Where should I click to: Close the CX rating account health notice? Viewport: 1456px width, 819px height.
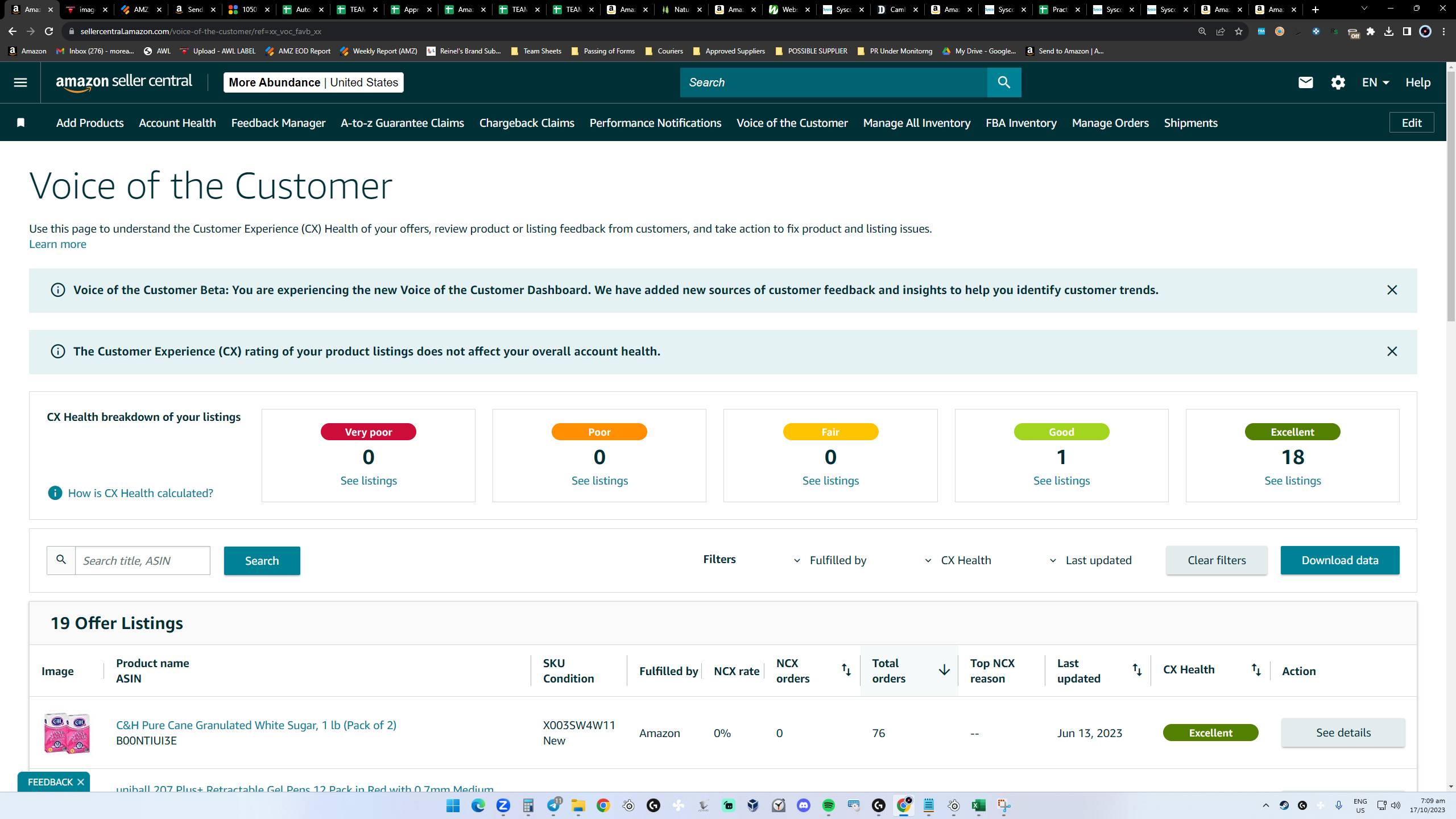(x=1392, y=351)
